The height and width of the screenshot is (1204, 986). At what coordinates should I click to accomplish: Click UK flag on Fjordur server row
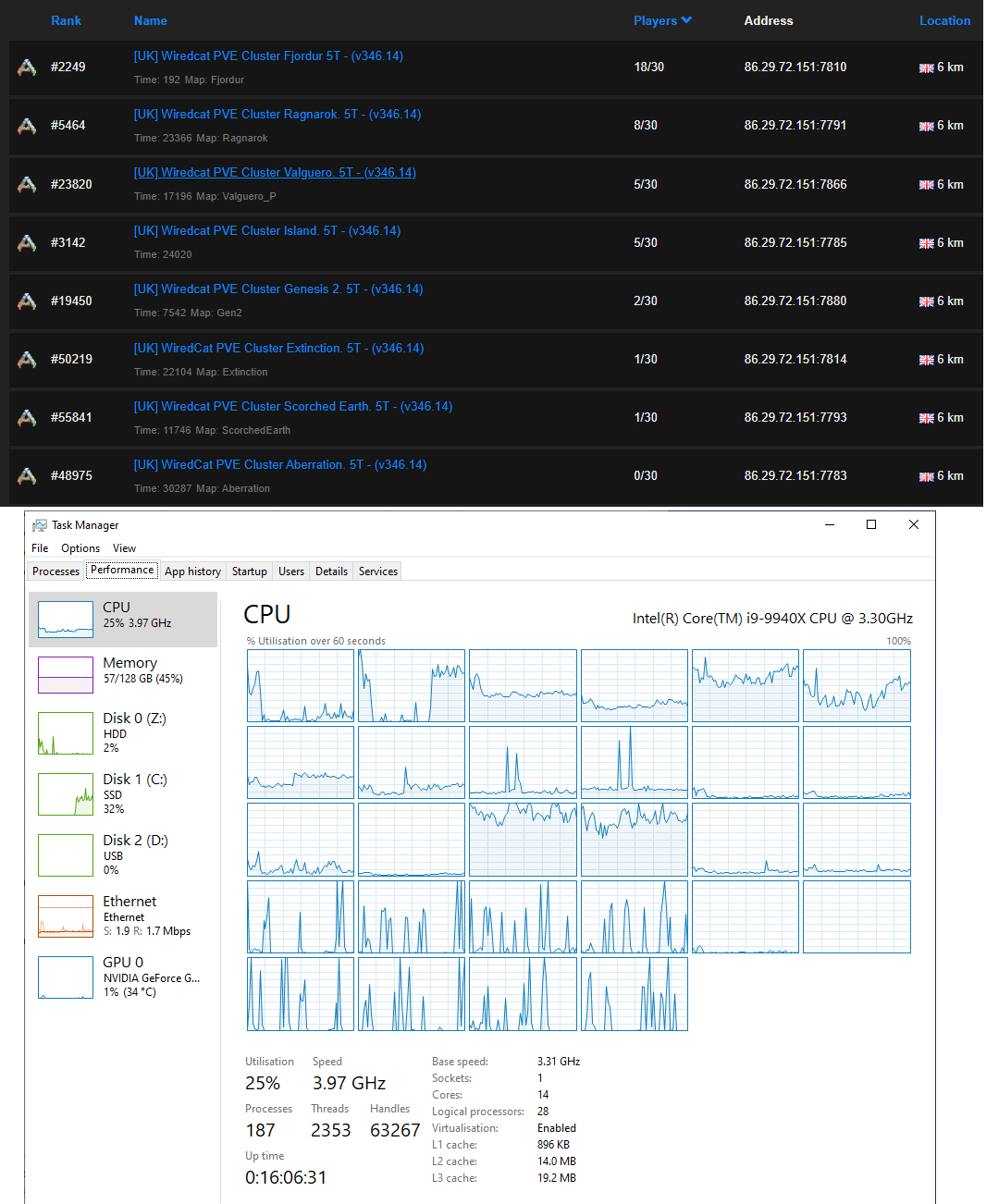(926, 68)
